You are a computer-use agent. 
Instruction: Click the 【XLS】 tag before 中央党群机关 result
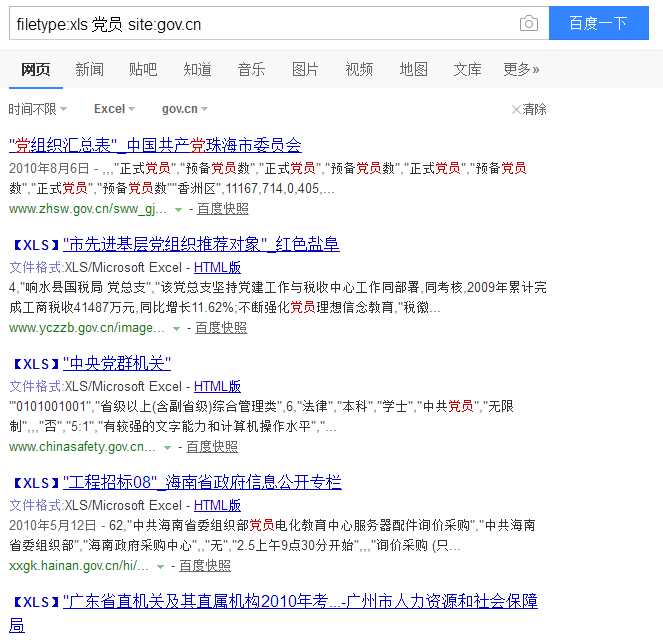[36, 364]
